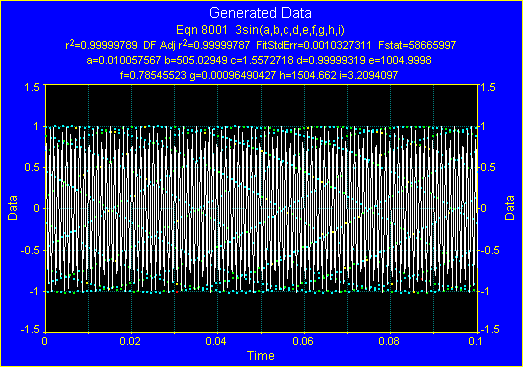Click the right y-axis label 0
523x367 pixels.
point(483,208)
